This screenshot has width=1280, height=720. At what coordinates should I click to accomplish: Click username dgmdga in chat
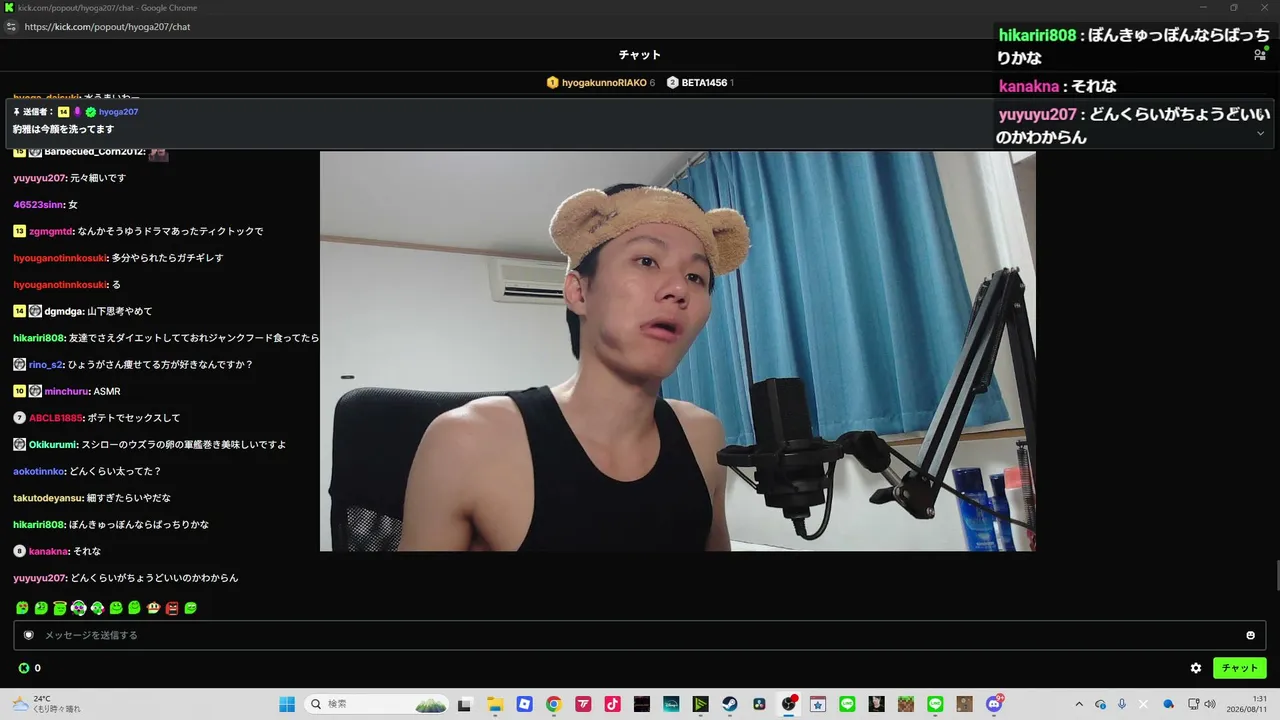(64, 311)
